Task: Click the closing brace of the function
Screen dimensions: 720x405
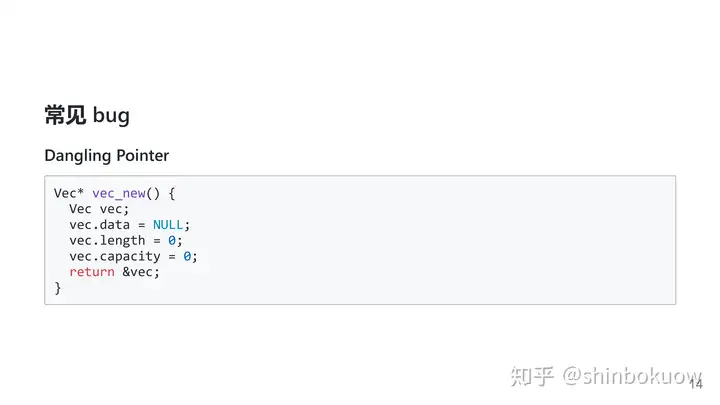Action: click(58, 288)
